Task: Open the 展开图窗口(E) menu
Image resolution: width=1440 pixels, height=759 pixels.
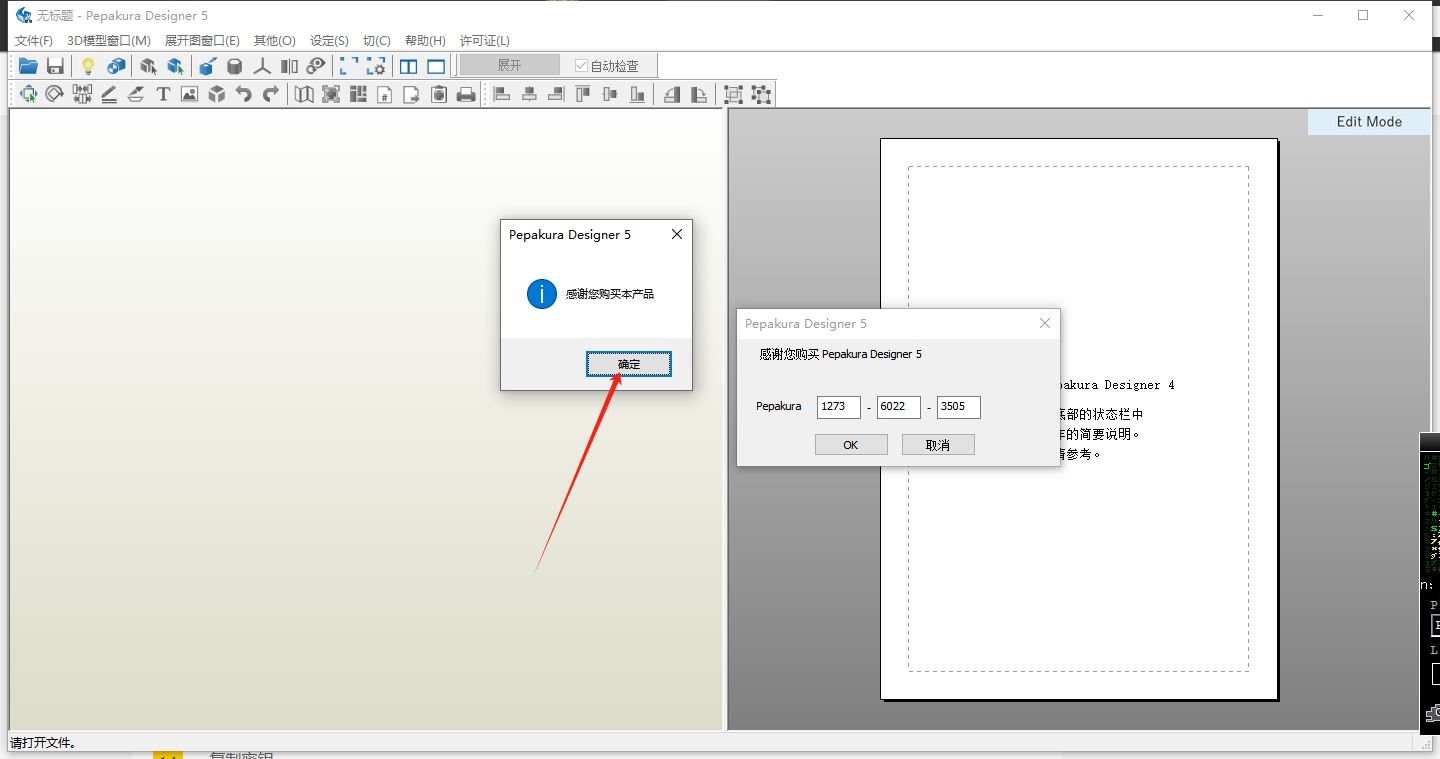Action: click(202, 41)
